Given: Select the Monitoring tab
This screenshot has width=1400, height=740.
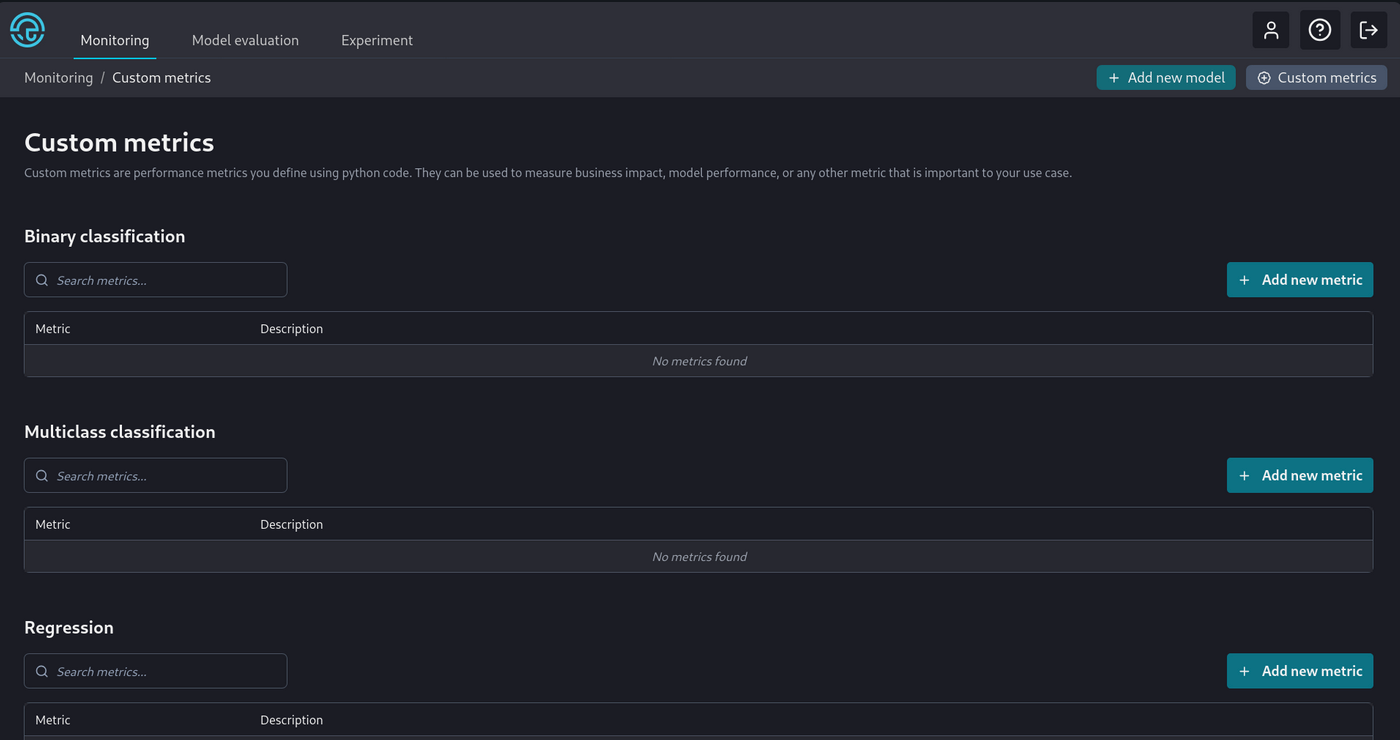Looking at the screenshot, I should pos(114,40).
